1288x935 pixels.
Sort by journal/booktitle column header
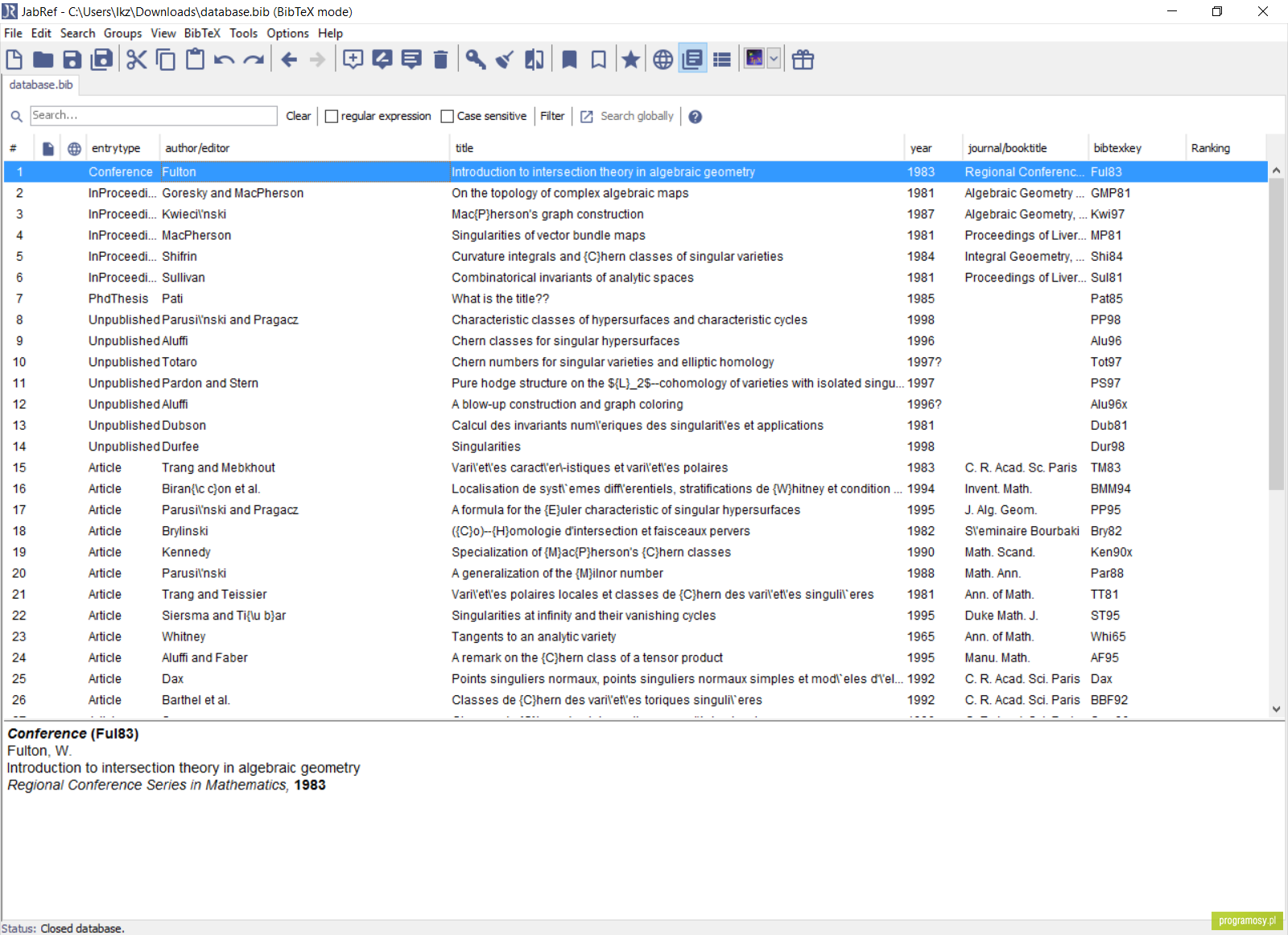[x=1024, y=148]
